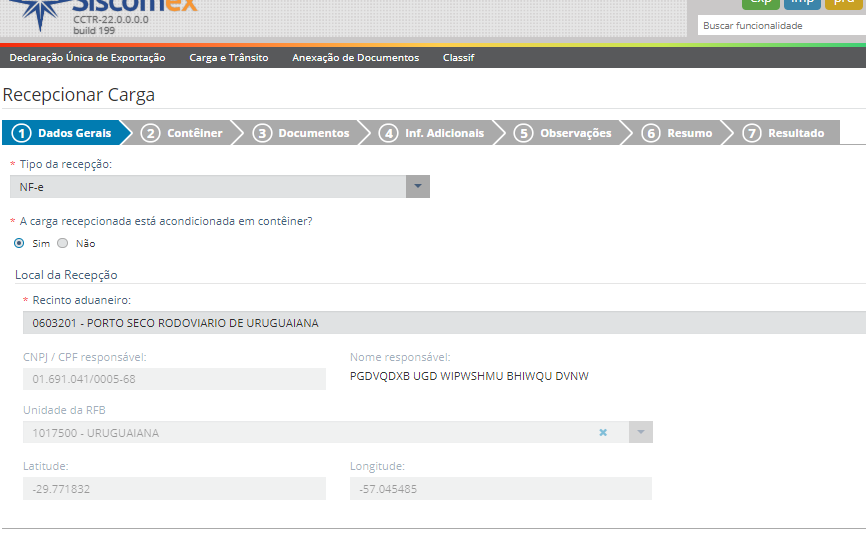Image resolution: width=866 pixels, height=544 pixels.
Task: Go to step 5 Observações
Action: pyautogui.click(x=562, y=133)
